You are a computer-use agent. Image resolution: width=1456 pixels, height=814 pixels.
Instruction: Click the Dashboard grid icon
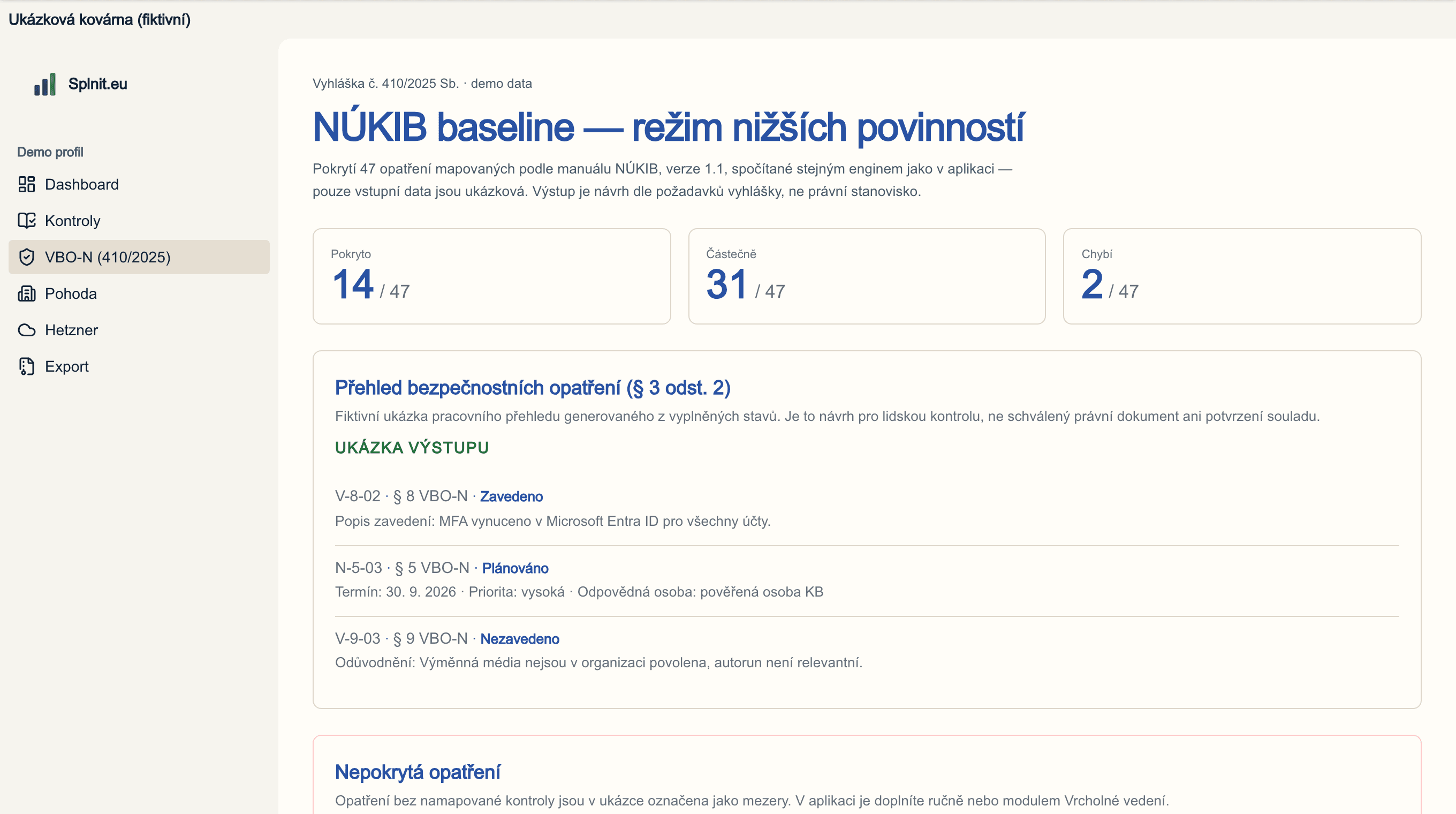(x=27, y=184)
